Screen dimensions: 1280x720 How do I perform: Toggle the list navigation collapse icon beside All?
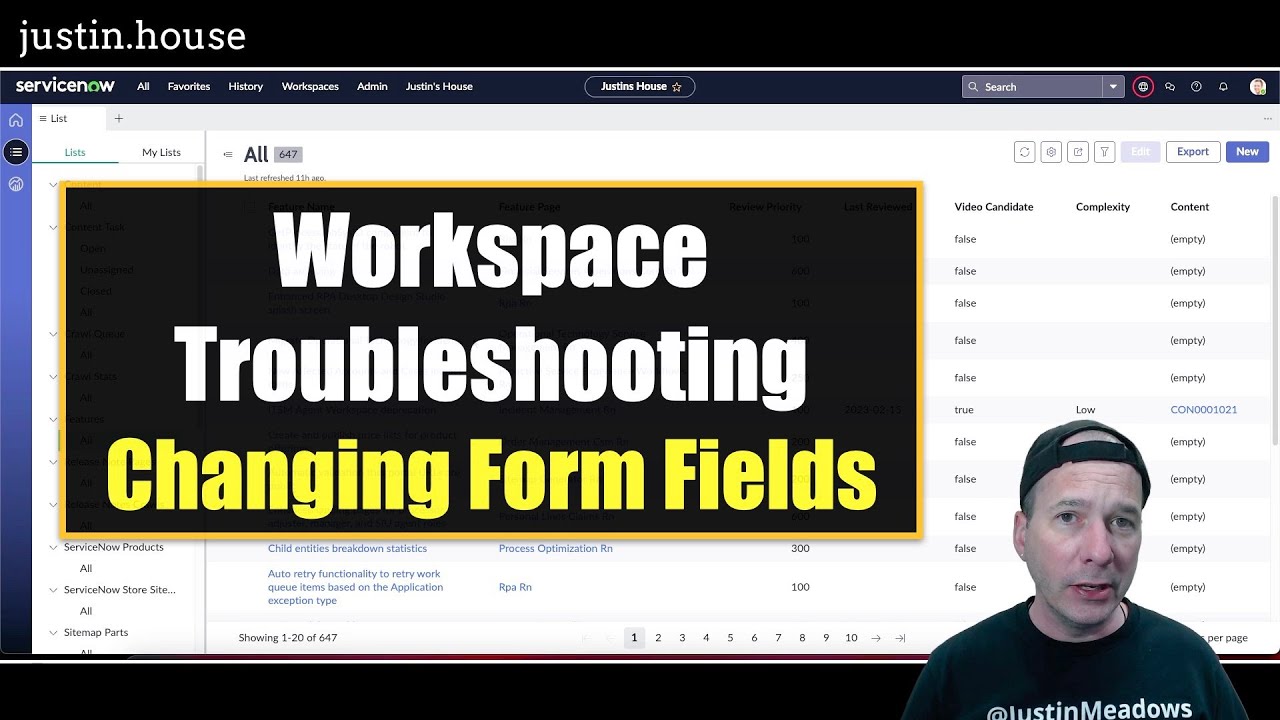(228, 155)
